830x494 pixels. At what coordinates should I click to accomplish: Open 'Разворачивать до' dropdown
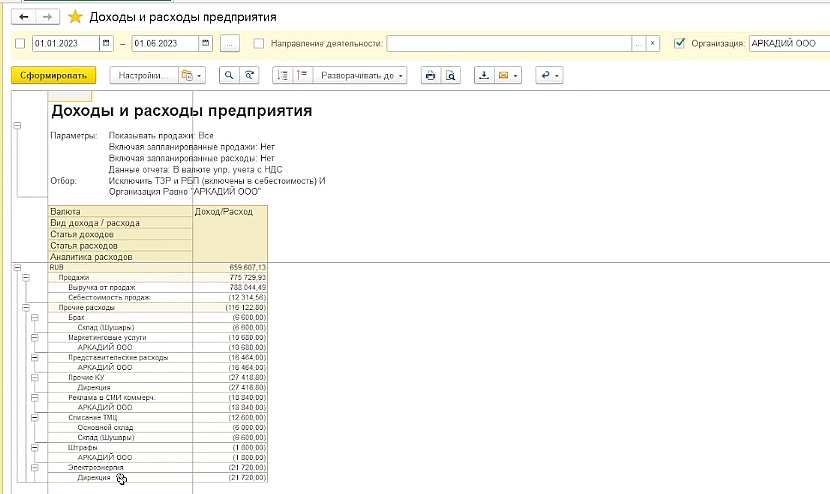coord(360,76)
